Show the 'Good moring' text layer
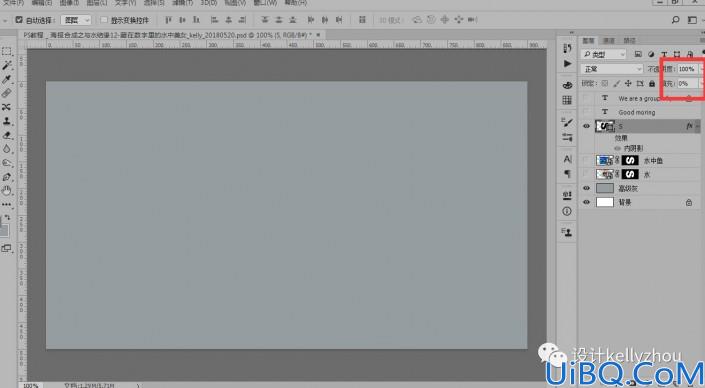Image resolution: width=705 pixels, height=388 pixels. pyautogui.click(x=586, y=112)
